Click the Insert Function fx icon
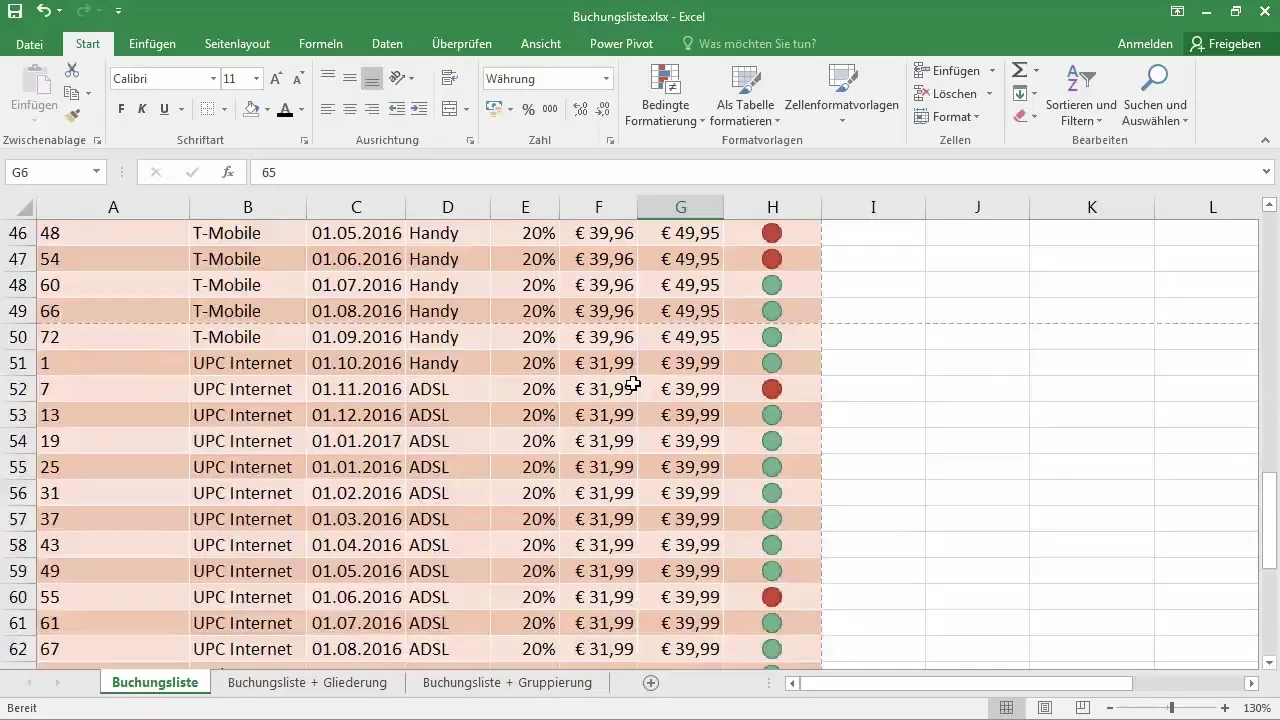This screenshot has height=720, width=1280. 228,172
